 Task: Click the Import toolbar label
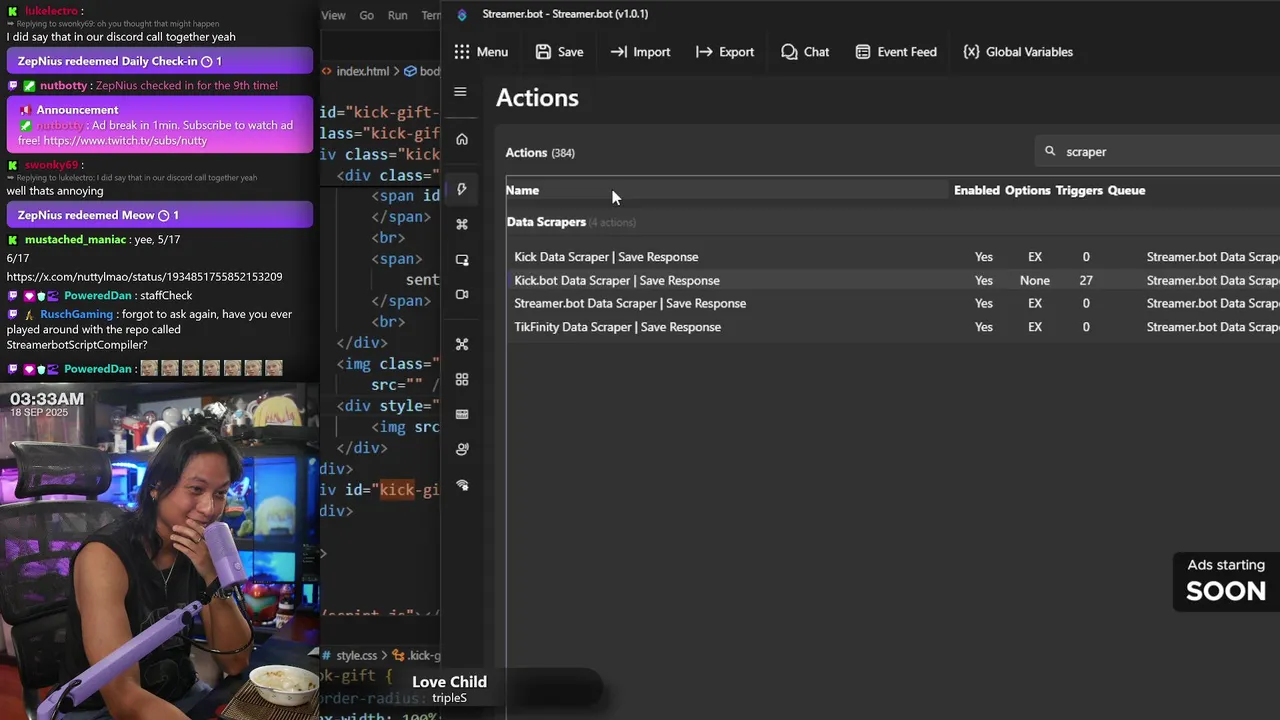652,52
